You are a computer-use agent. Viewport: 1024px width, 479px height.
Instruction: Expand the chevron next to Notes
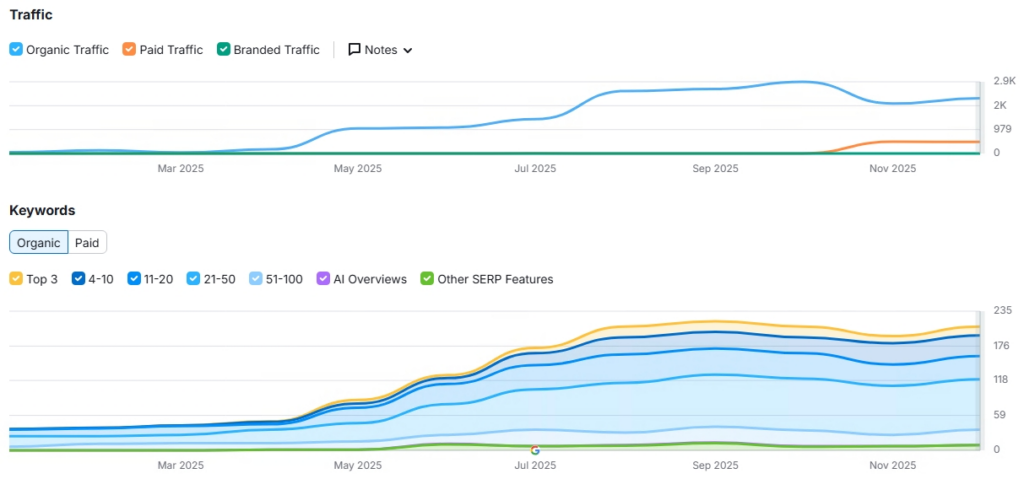coord(408,50)
